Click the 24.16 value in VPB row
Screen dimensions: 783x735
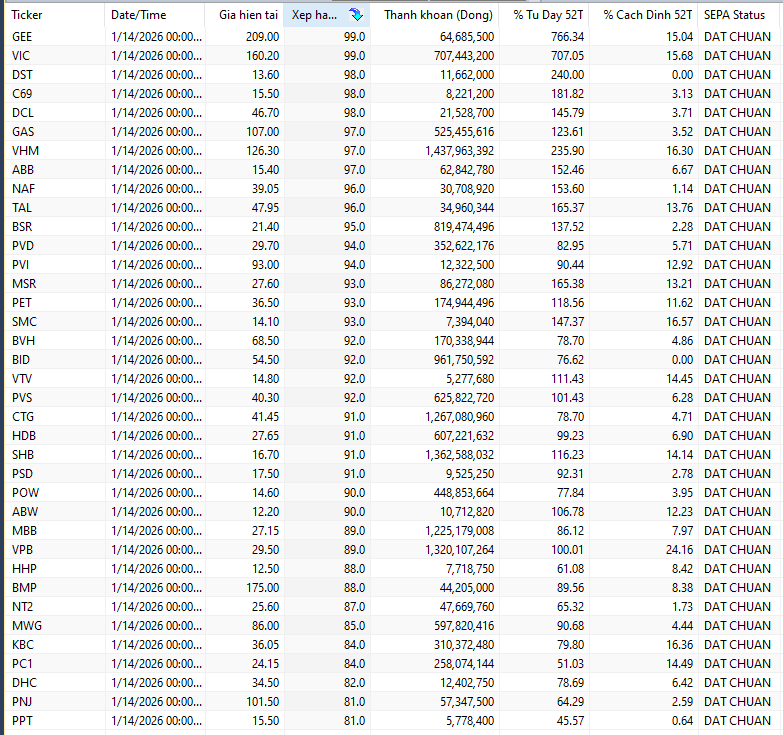click(680, 549)
